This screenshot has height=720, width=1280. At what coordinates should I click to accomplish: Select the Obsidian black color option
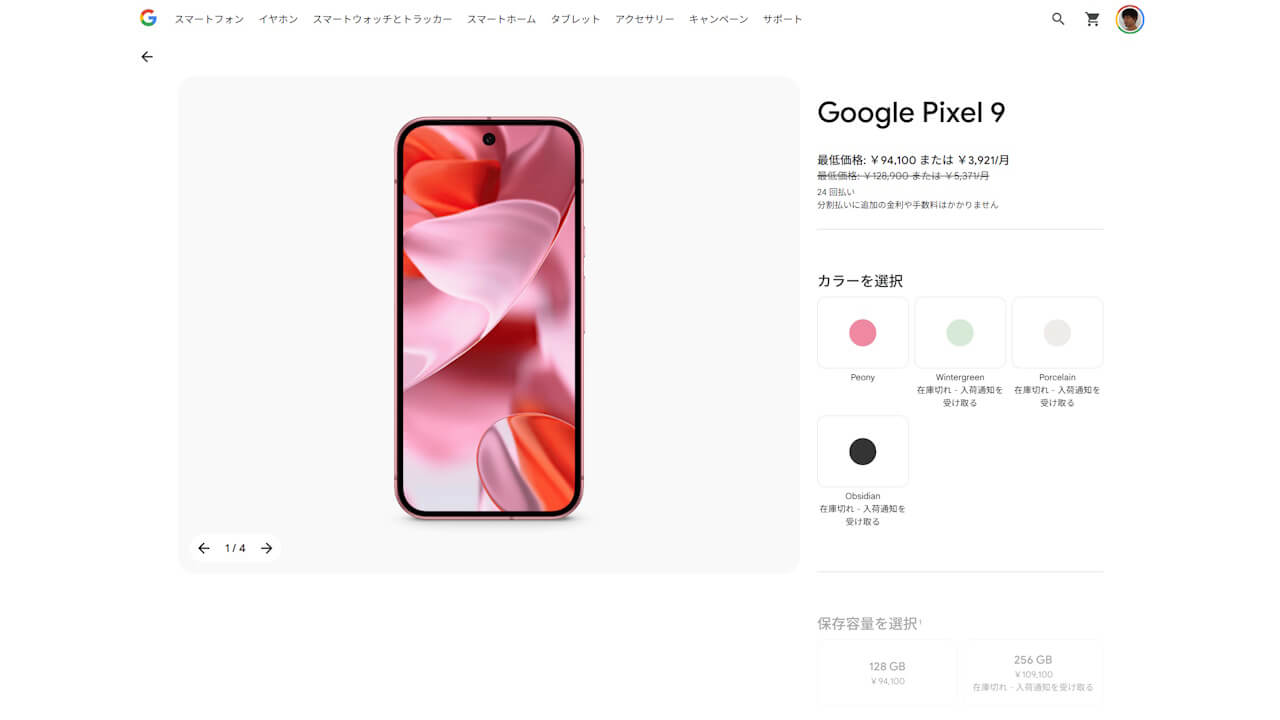click(x=863, y=451)
